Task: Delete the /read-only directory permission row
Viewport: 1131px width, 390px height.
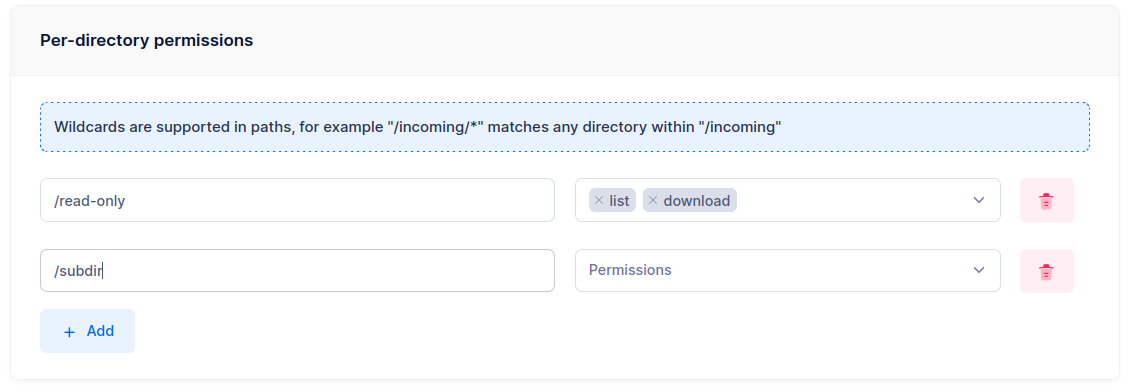Action: click(x=1047, y=200)
